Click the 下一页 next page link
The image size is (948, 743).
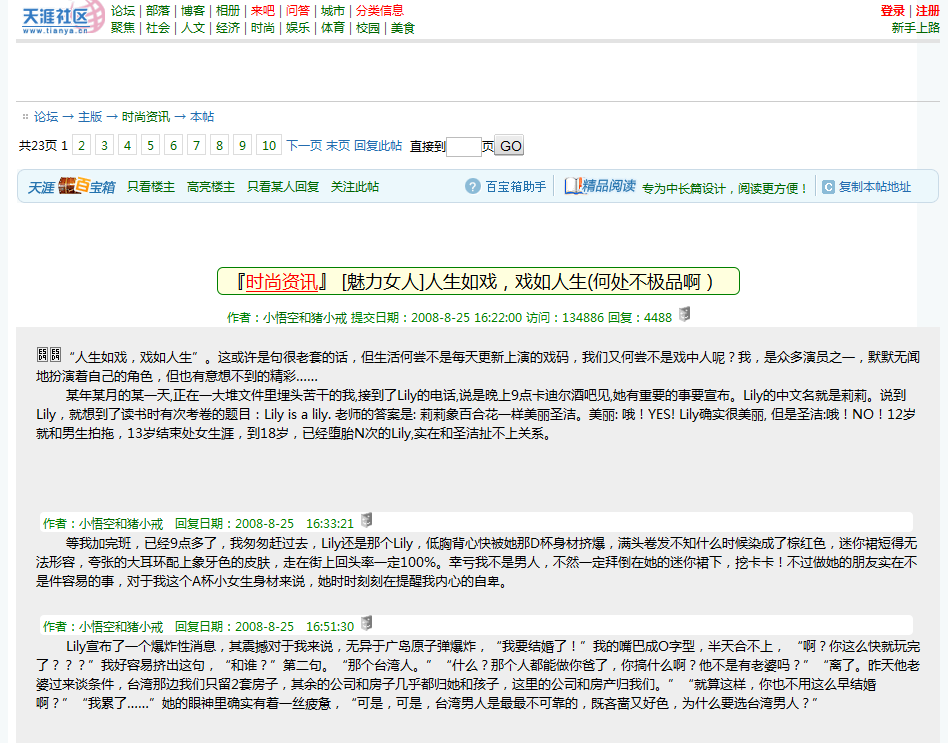[304, 146]
